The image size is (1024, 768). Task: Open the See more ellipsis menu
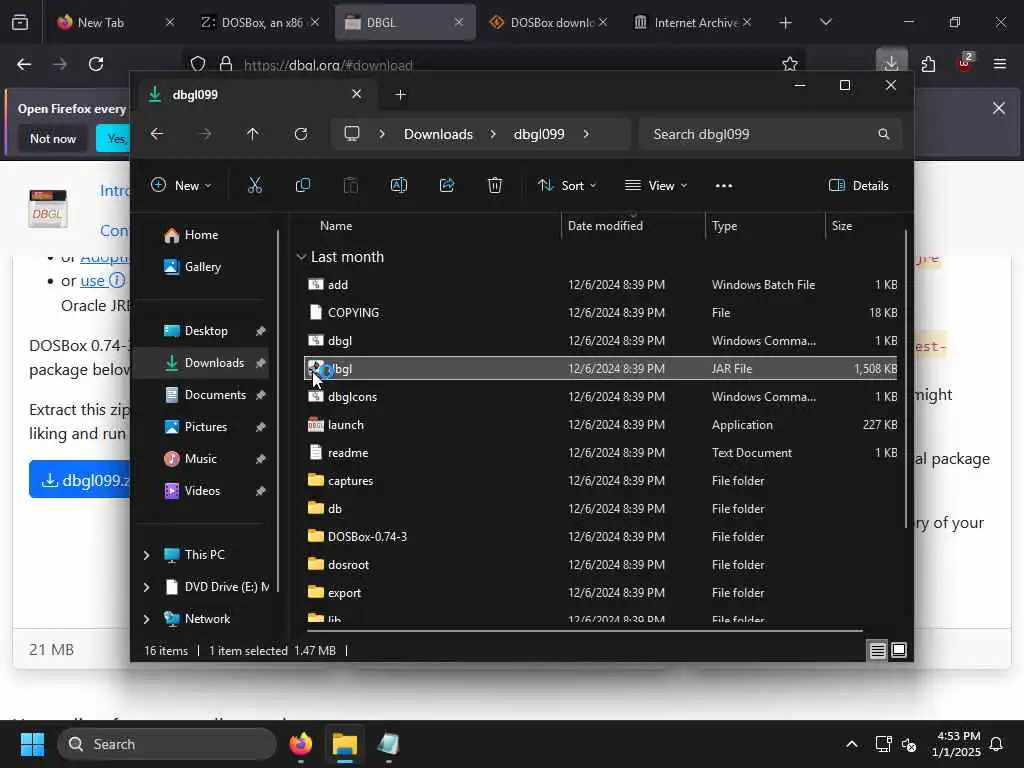pos(724,185)
